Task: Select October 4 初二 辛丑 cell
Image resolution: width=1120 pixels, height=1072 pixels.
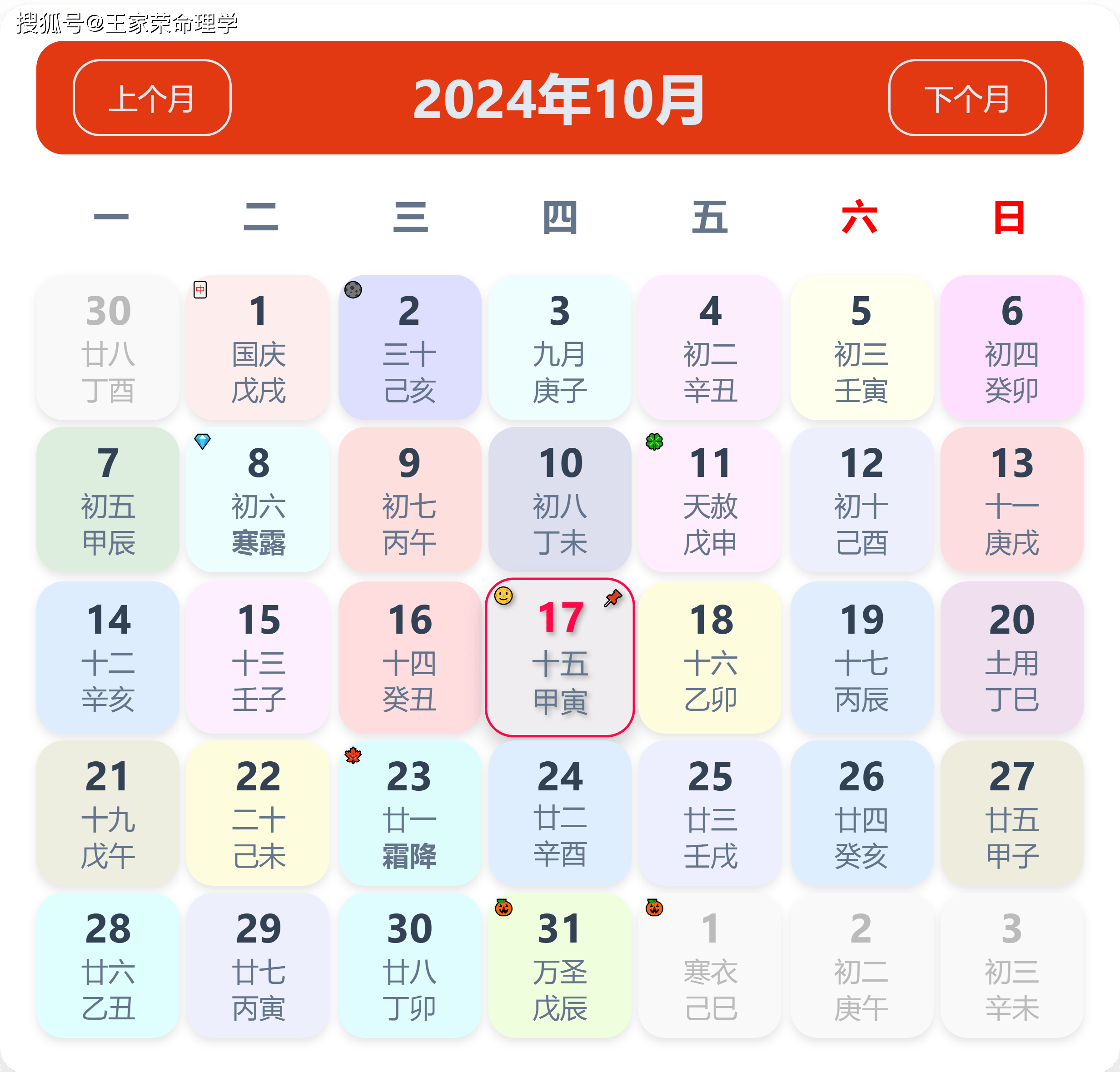Action: click(x=710, y=348)
